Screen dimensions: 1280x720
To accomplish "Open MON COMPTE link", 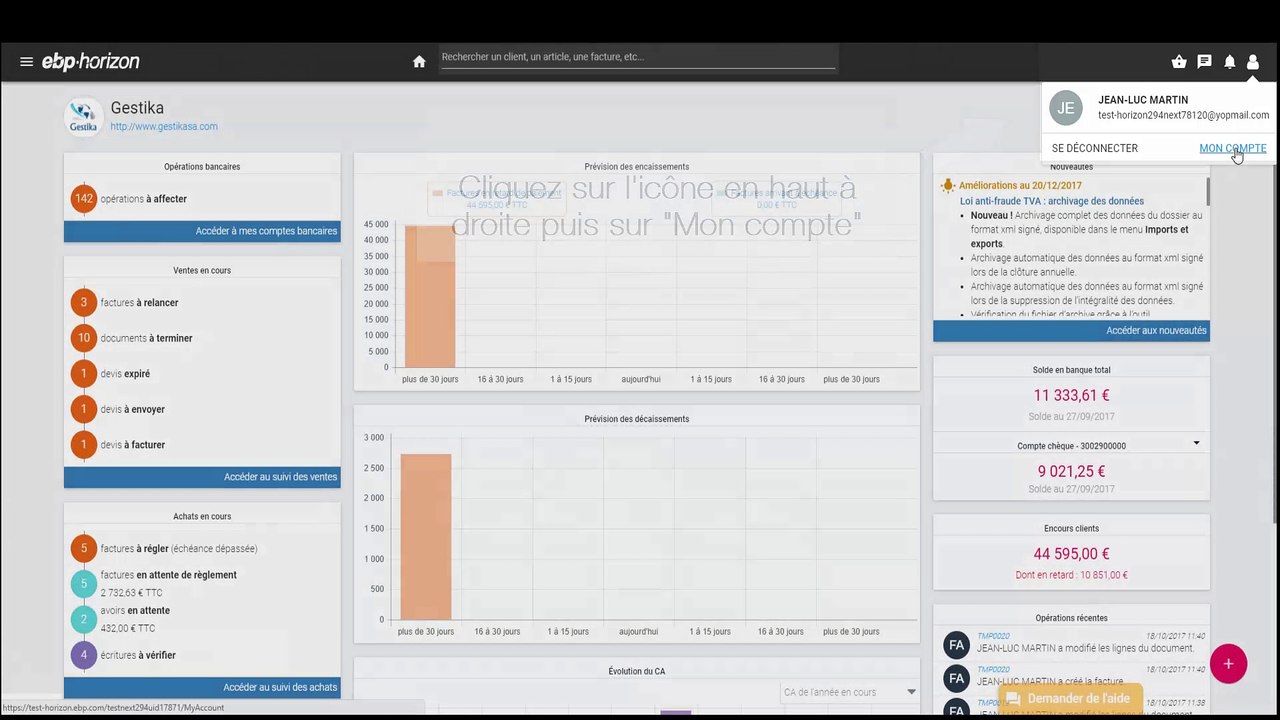I will (x=1232, y=148).
